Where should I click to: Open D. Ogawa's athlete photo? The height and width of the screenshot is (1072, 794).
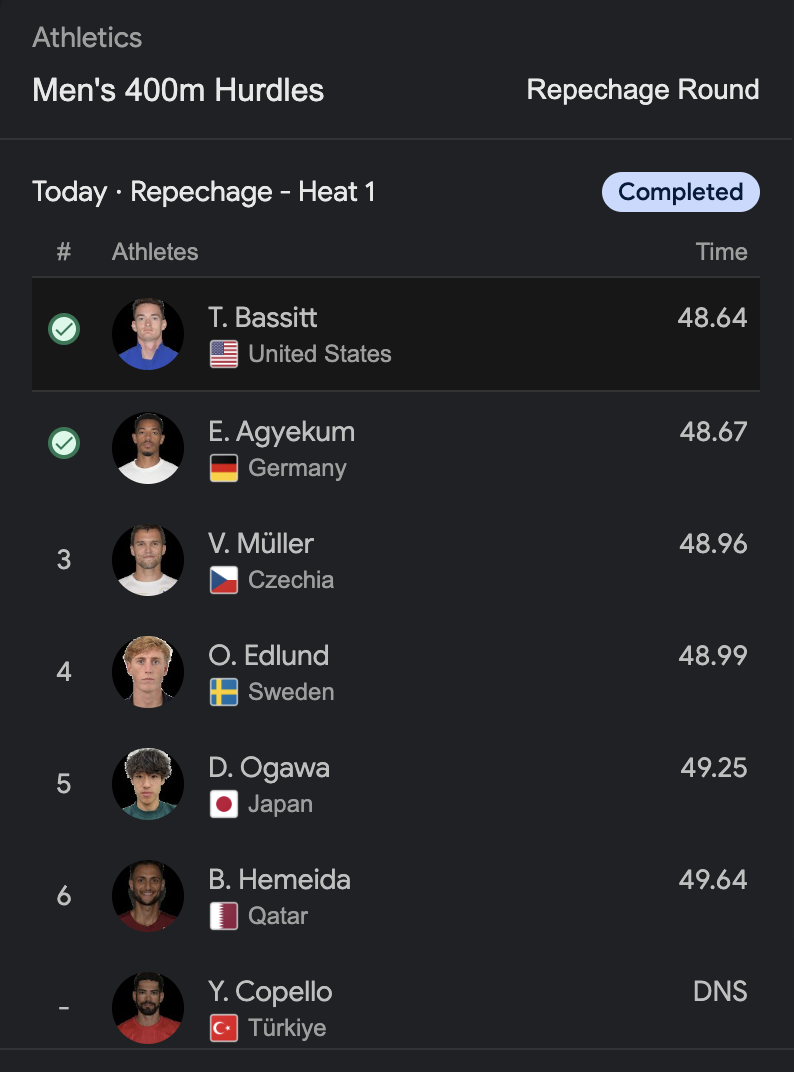[148, 783]
